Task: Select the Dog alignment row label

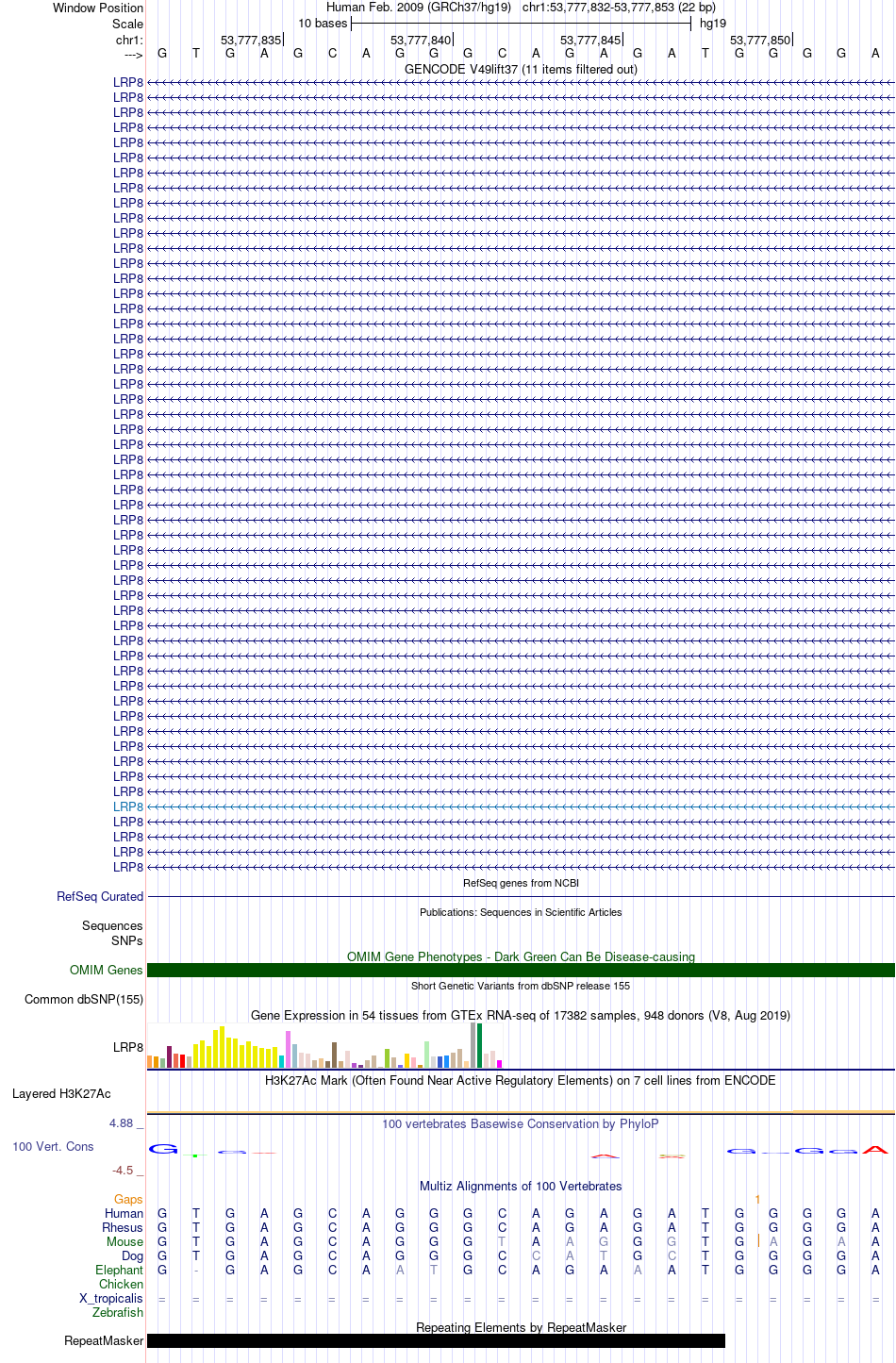Action: 133,1255
